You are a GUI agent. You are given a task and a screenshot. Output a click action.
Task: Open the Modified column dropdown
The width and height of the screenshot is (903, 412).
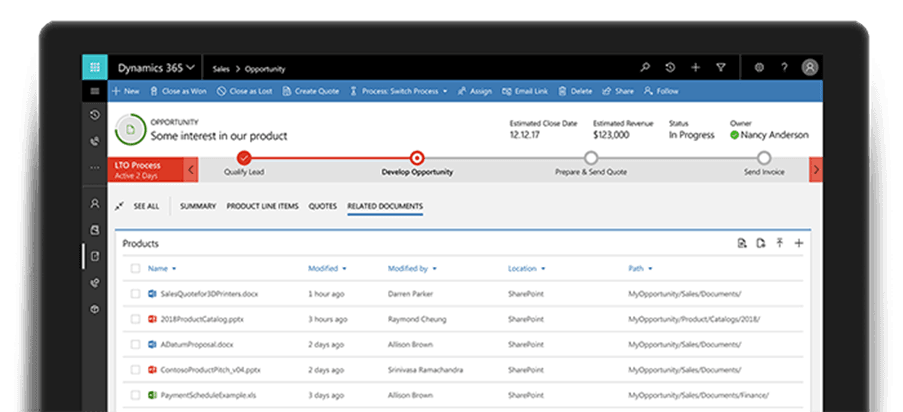coord(327,269)
